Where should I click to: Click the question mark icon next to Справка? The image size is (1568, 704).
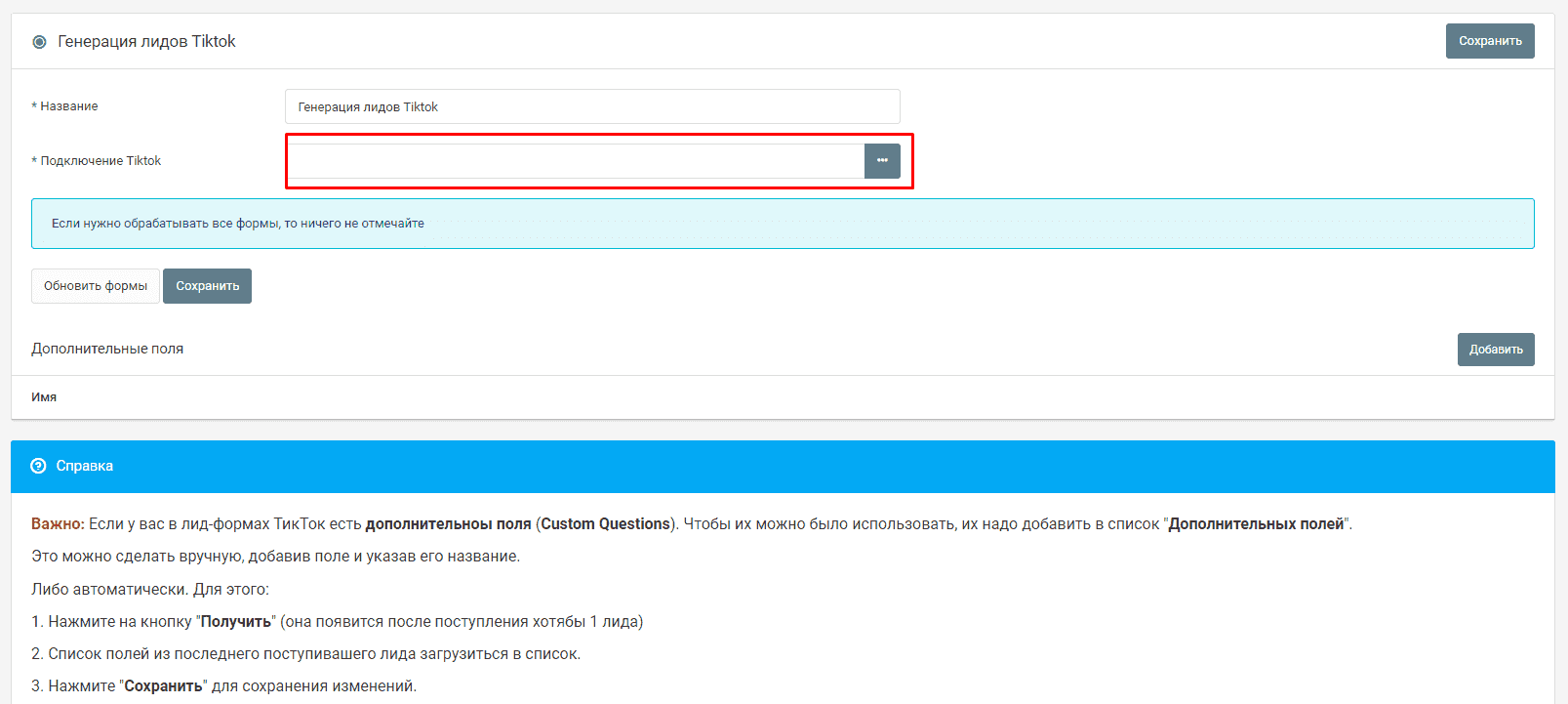39,466
